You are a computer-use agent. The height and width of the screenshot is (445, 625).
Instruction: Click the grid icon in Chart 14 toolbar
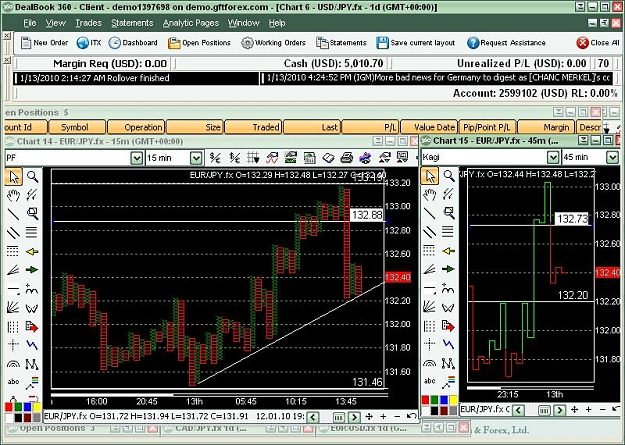253,158
